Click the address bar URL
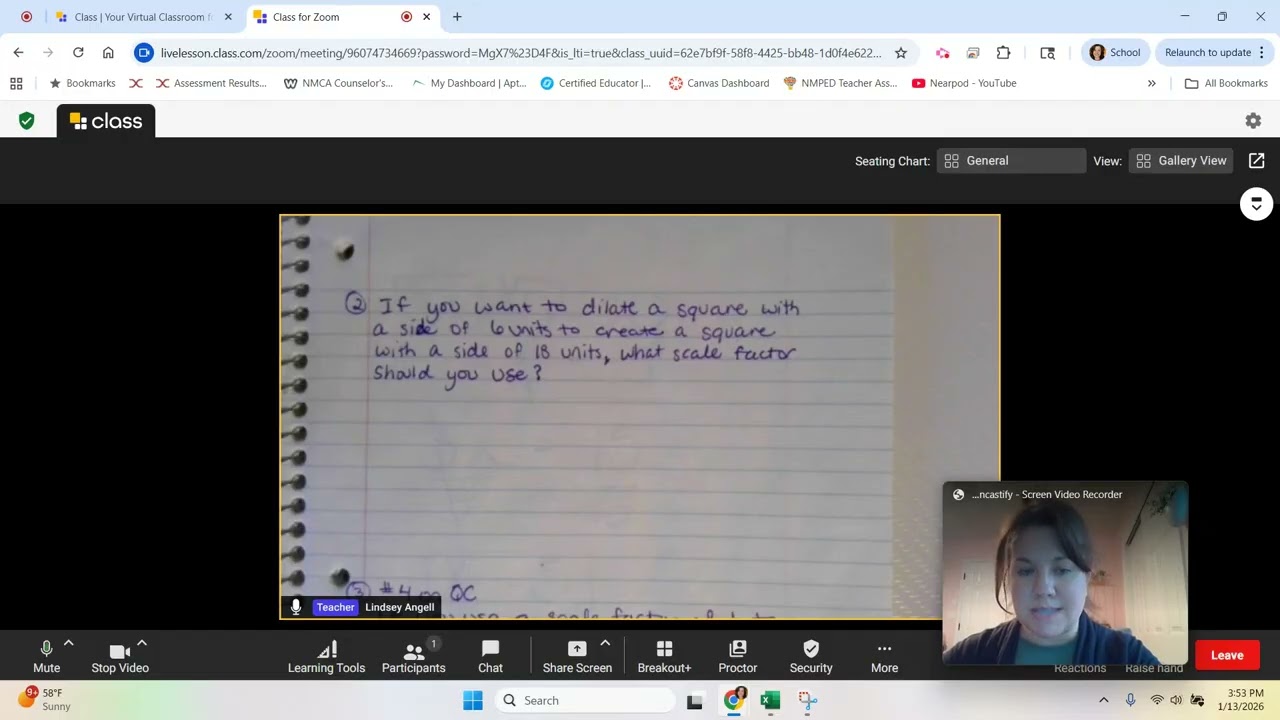Image resolution: width=1280 pixels, height=720 pixels. [x=521, y=53]
